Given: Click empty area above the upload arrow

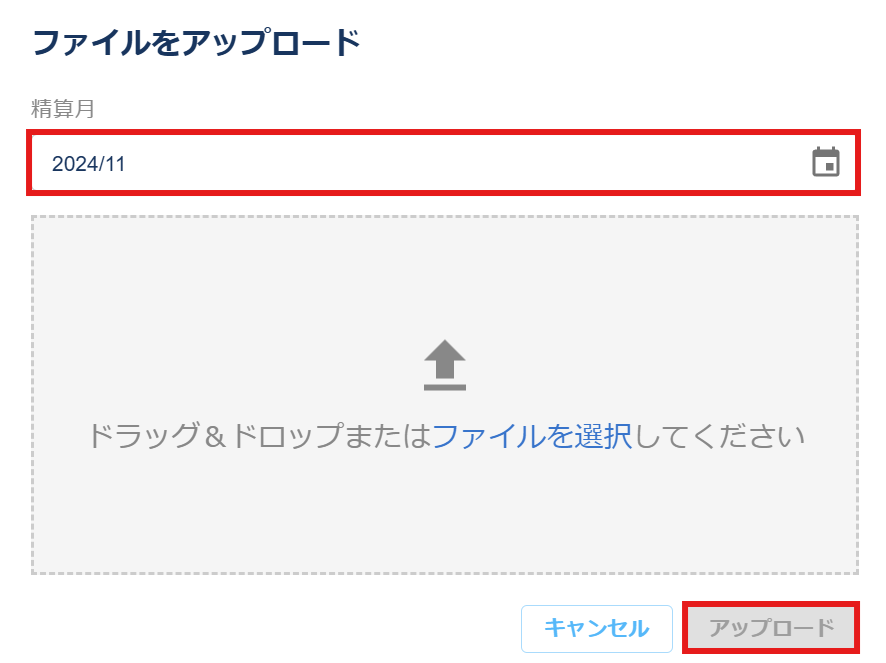Looking at the screenshot, I should click(445, 277).
